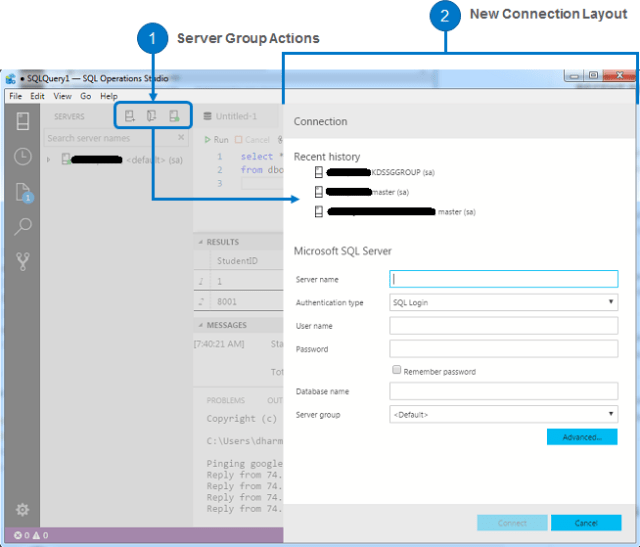Click the New Connection server icon
The image size is (640, 547).
point(129,116)
